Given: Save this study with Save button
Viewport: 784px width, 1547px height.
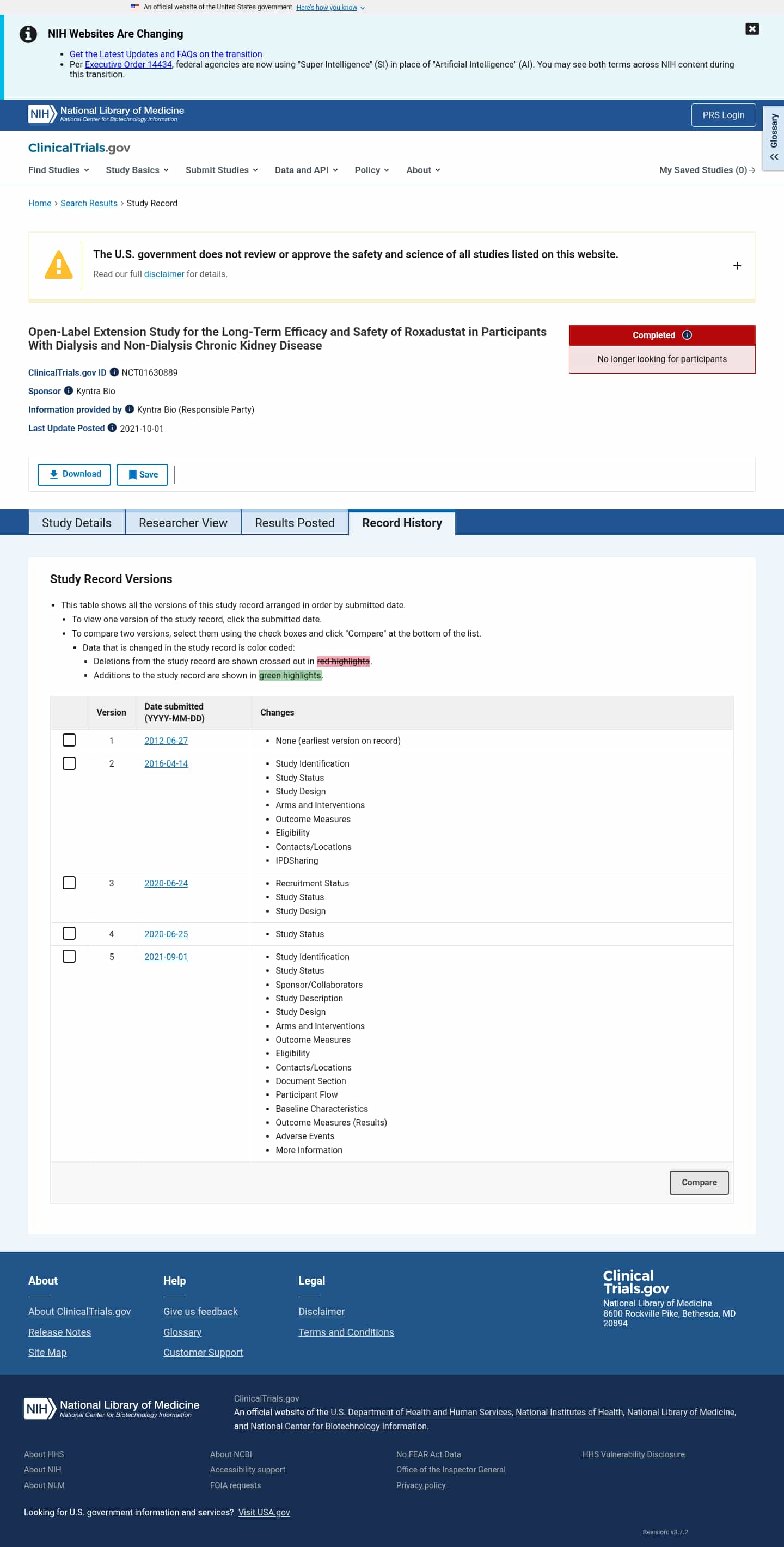Looking at the screenshot, I should (x=142, y=474).
